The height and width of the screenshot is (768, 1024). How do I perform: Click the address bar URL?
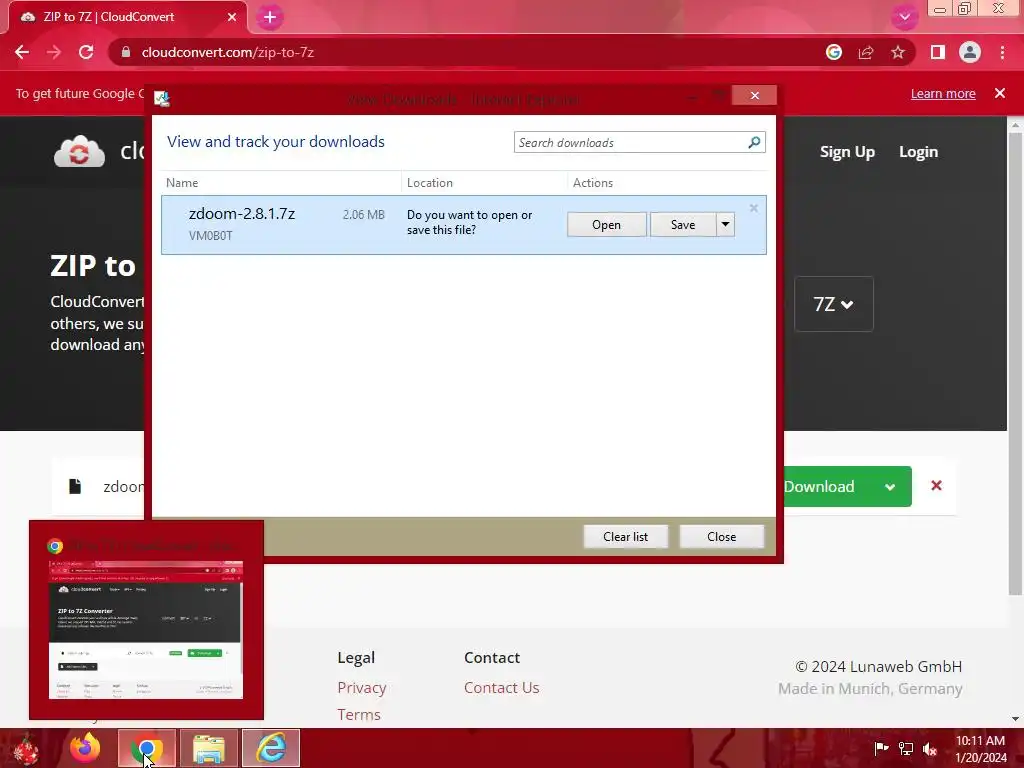(x=227, y=52)
